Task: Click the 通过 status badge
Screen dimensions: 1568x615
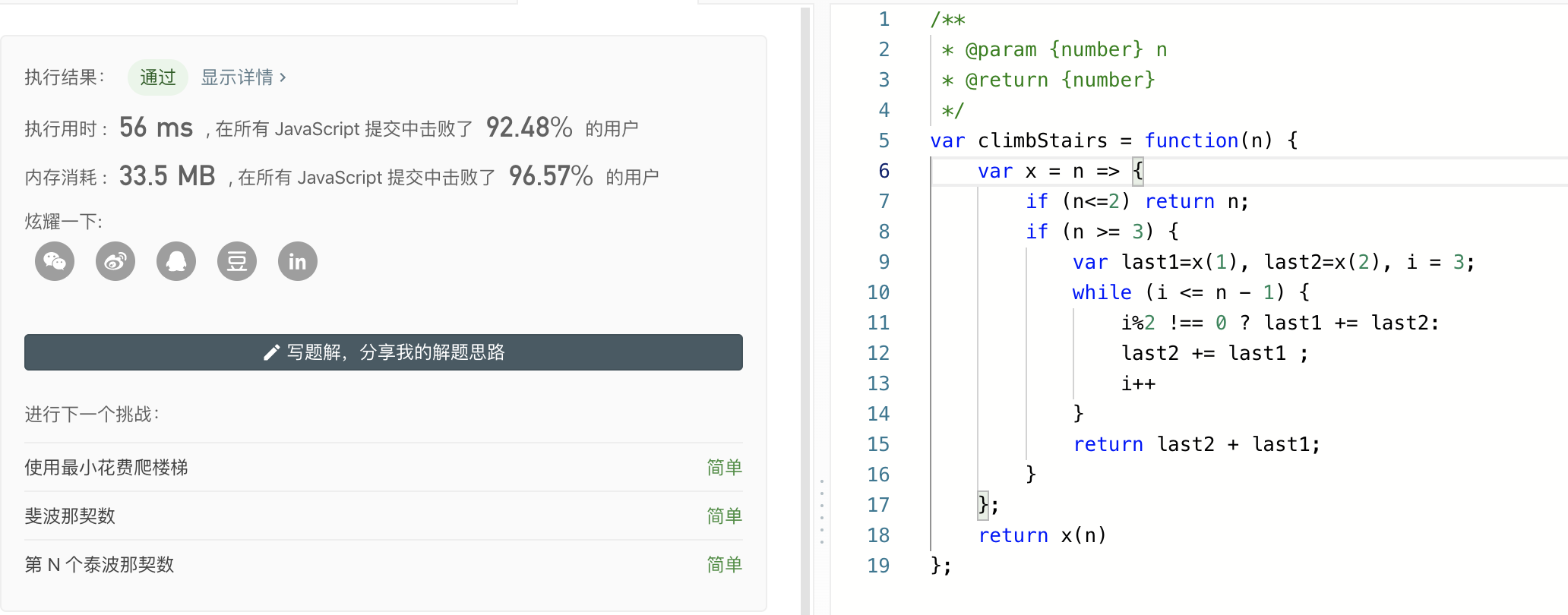Action: coord(158,77)
